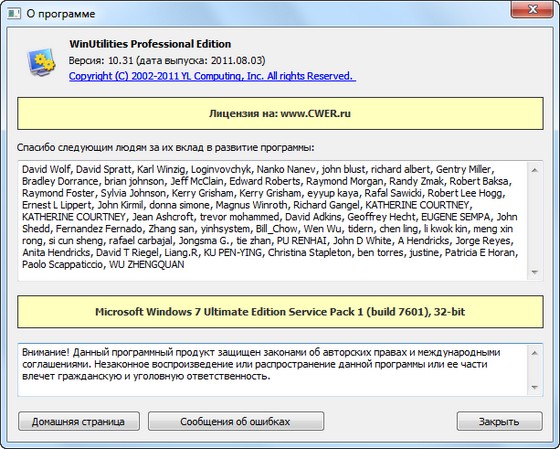Click the О программе window title
Image resolution: width=560 pixels, height=449 pixels.
pos(61,14)
